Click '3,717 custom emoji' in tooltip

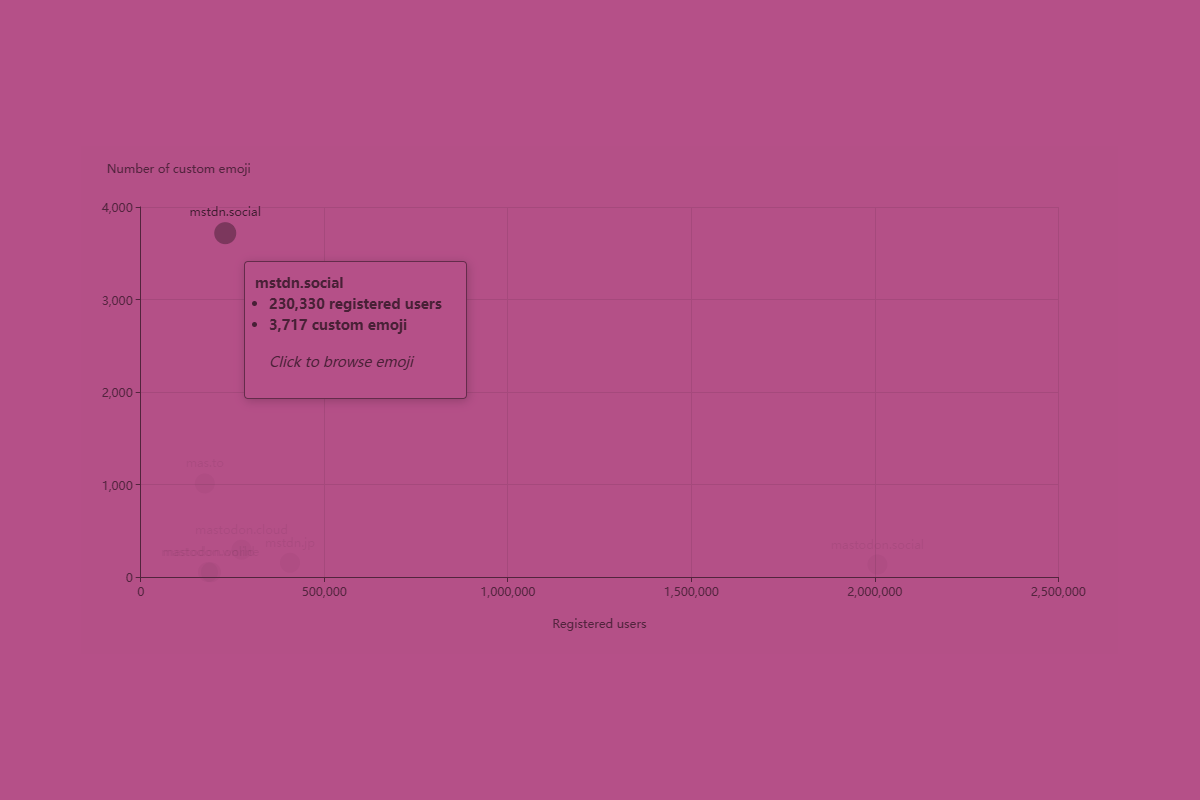coord(338,325)
